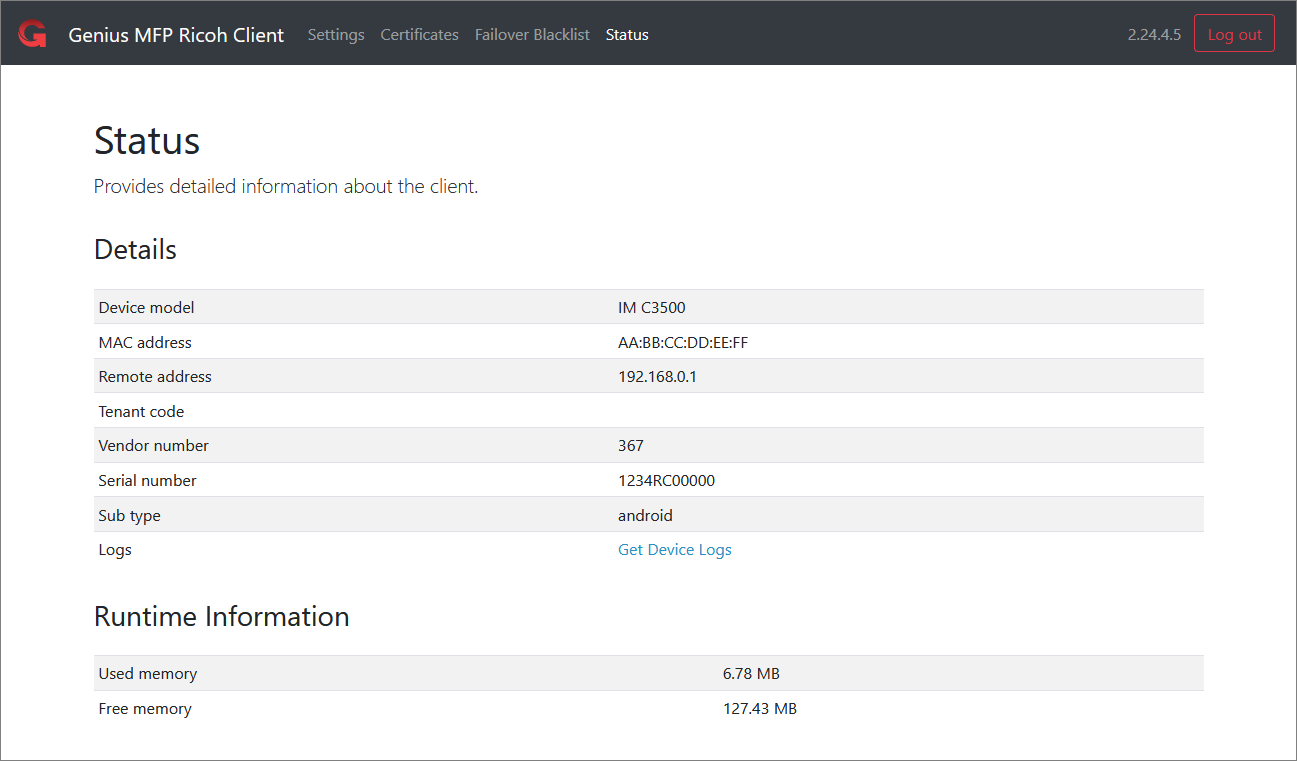
Task: Select IP address 192.168.0.1
Action: (657, 376)
